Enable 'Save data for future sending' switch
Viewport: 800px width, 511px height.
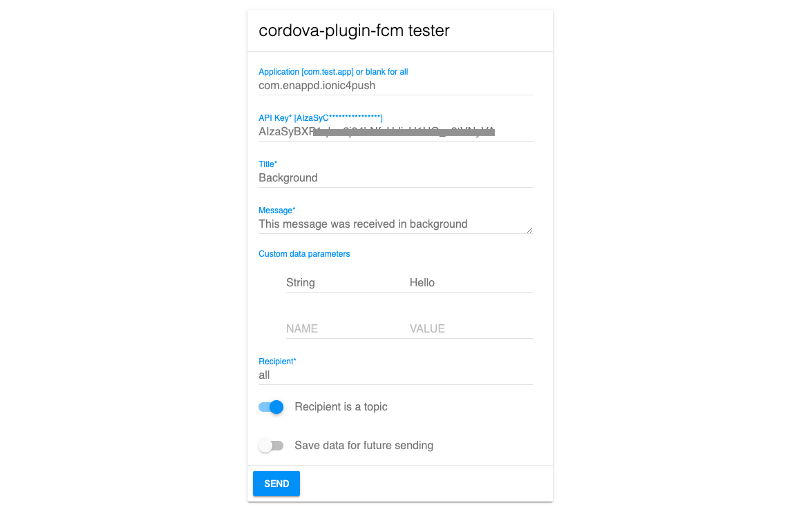pos(271,445)
